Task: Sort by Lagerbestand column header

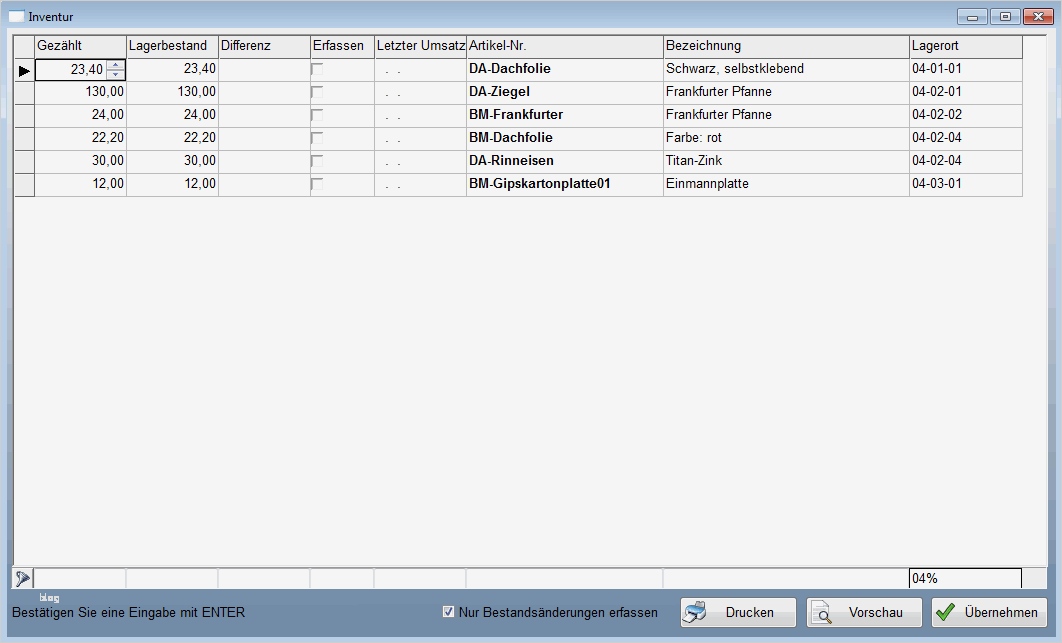Action: coord(173,46)
